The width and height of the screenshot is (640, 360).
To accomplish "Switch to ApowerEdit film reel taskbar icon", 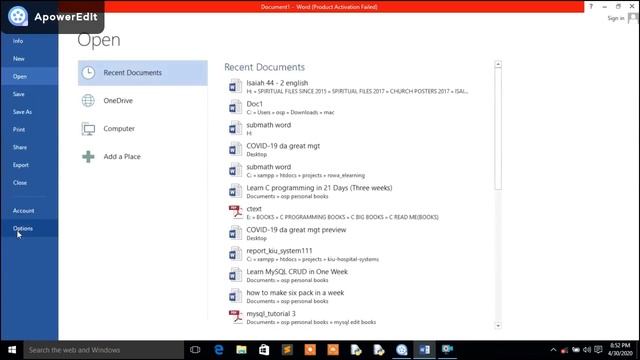I will [402, 350].
